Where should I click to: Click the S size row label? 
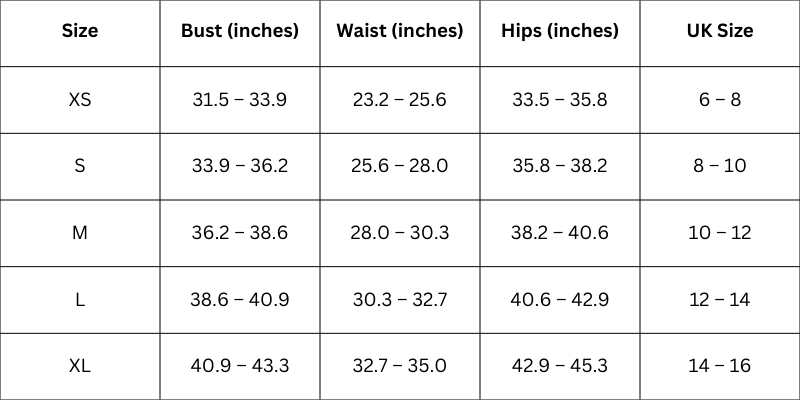[x=80, y=166]
